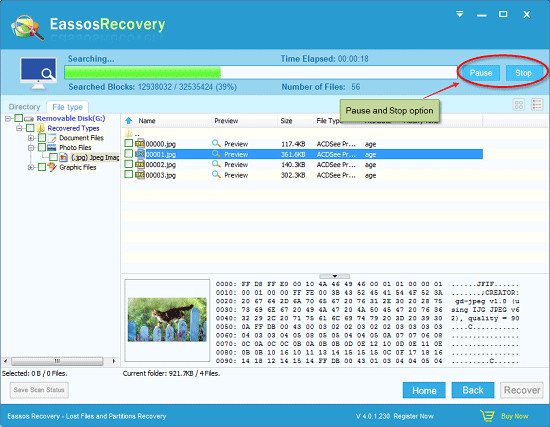
Task: Open the Buy Now link
Action: coord(514,416)
